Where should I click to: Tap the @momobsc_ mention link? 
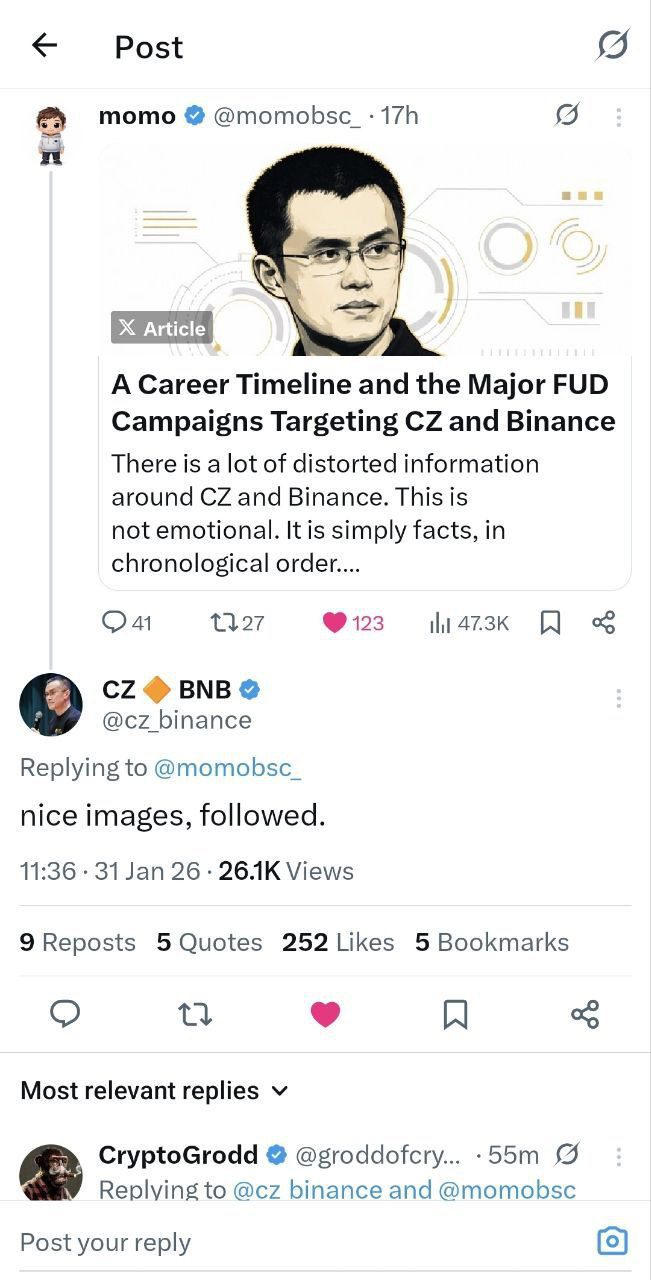click(227, 767)
